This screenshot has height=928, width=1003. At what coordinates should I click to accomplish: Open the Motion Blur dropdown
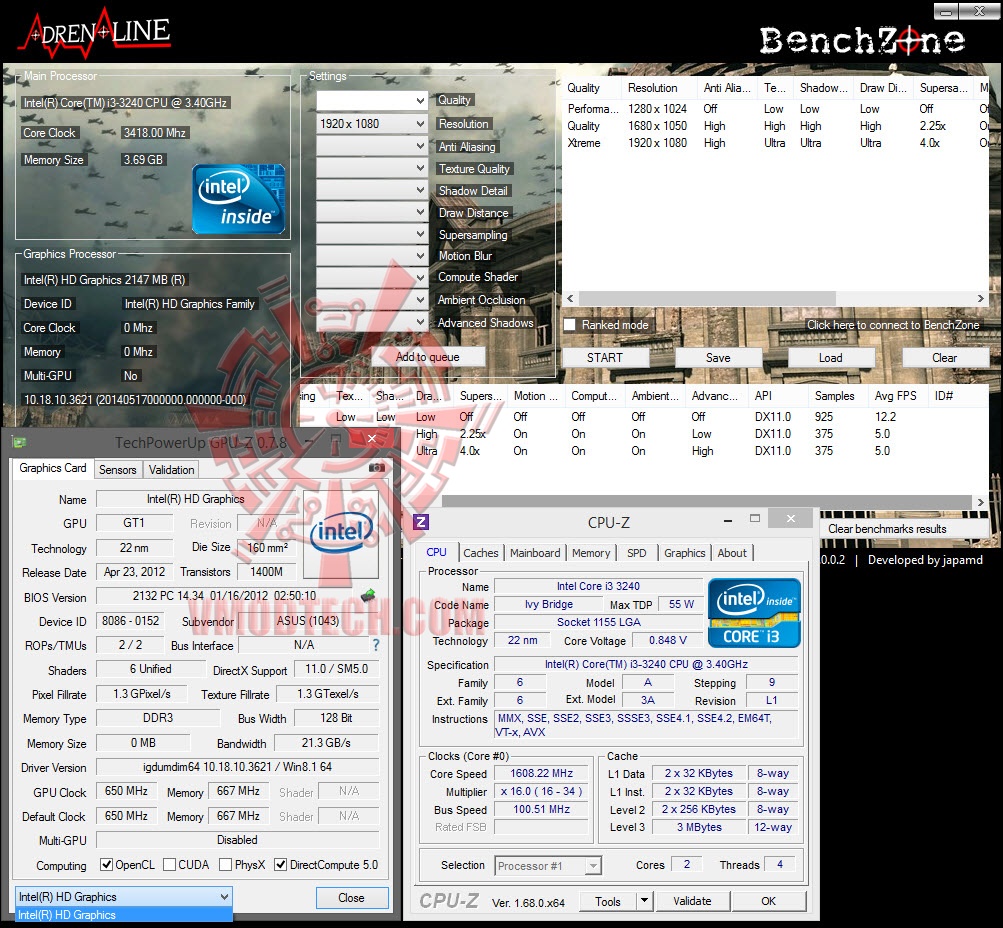pyautogui.click(x=372, y=256)
